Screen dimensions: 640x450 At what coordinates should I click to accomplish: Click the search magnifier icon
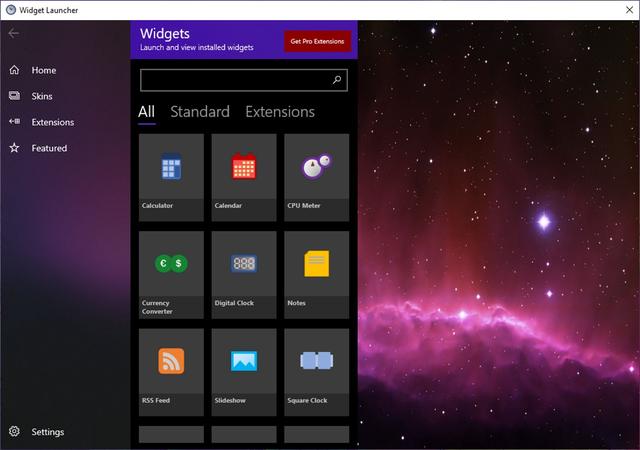click(337, 80)
